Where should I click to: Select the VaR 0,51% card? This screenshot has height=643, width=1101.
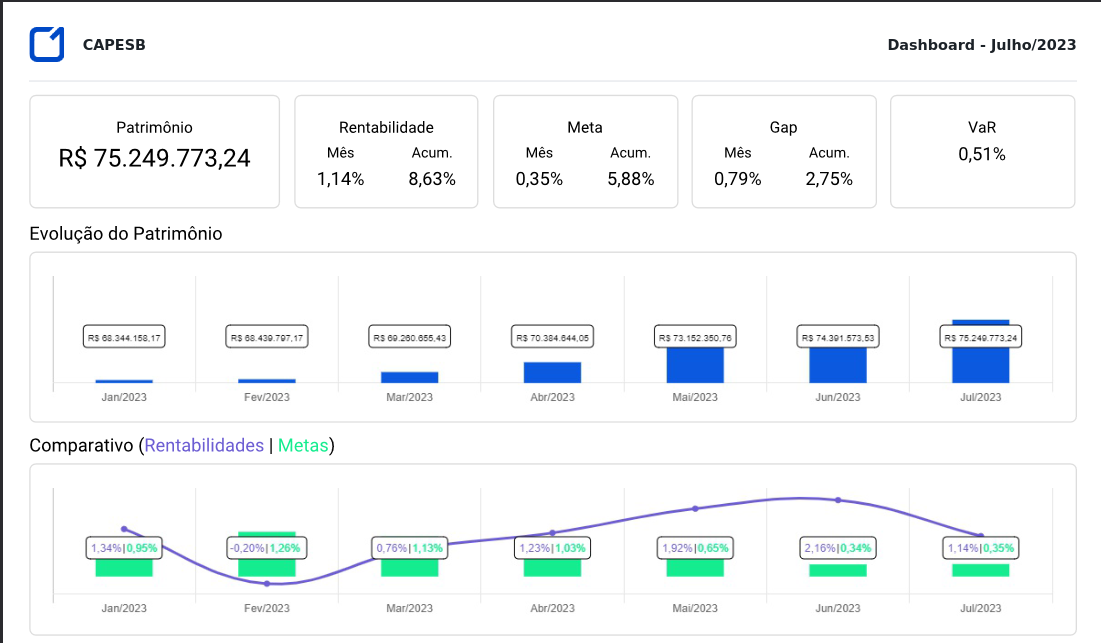coord(982,151)
